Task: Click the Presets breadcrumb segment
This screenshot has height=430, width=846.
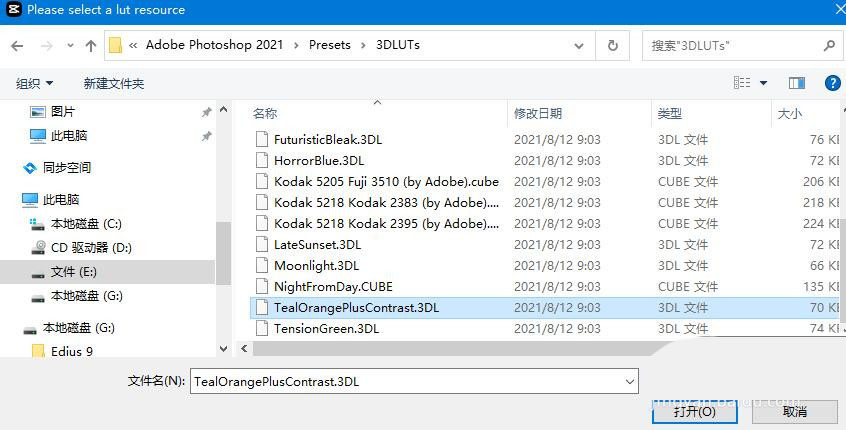Action: click(330, 45)
